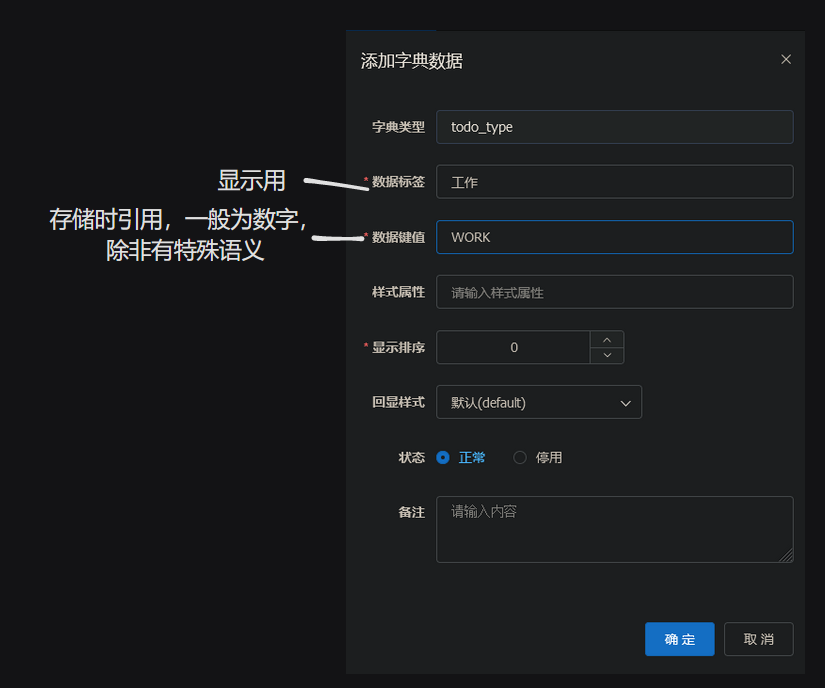This screenshot has height=688, width=825.
Task: Click the 添加字典数据 dialog title
Action: pos(412,61)
